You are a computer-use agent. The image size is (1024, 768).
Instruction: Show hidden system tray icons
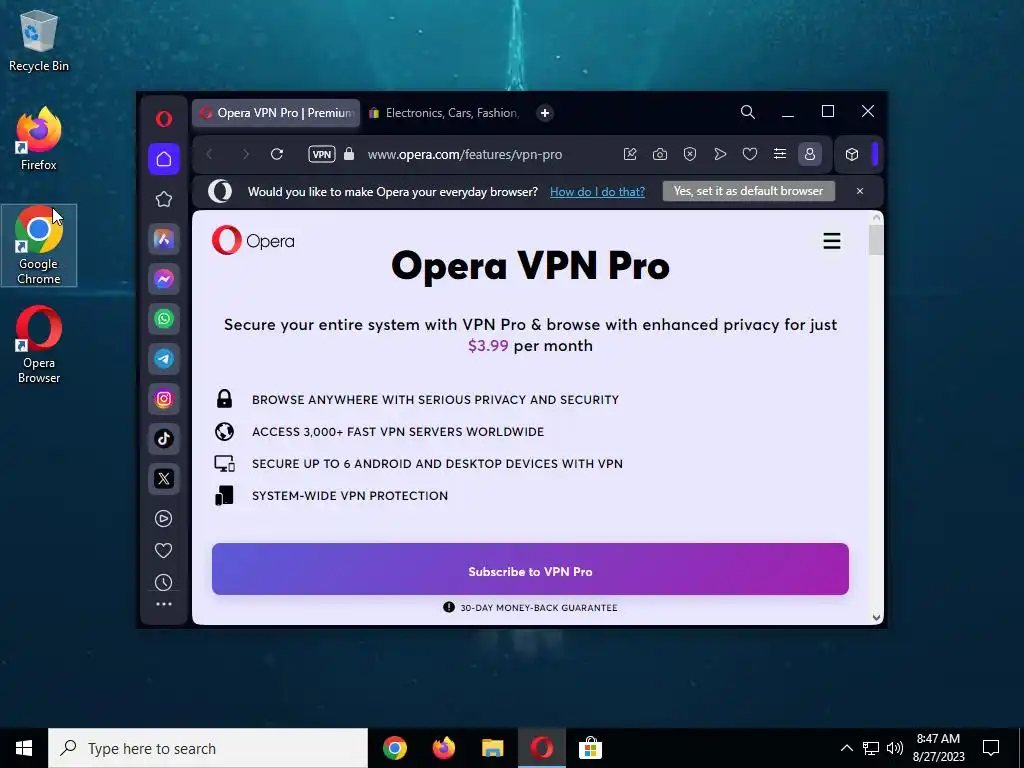[x=846, y=748]
